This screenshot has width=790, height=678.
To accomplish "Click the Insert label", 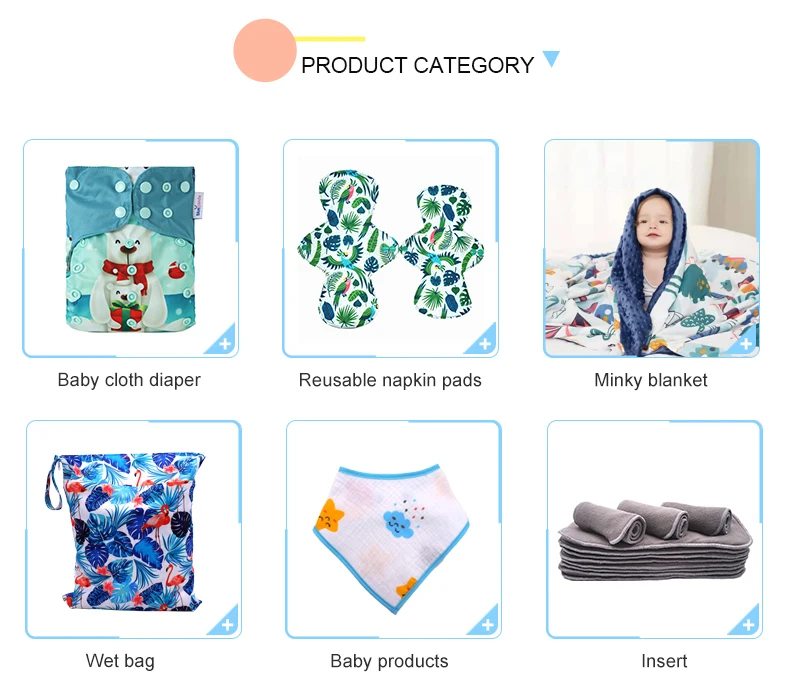I will point(664,661).
